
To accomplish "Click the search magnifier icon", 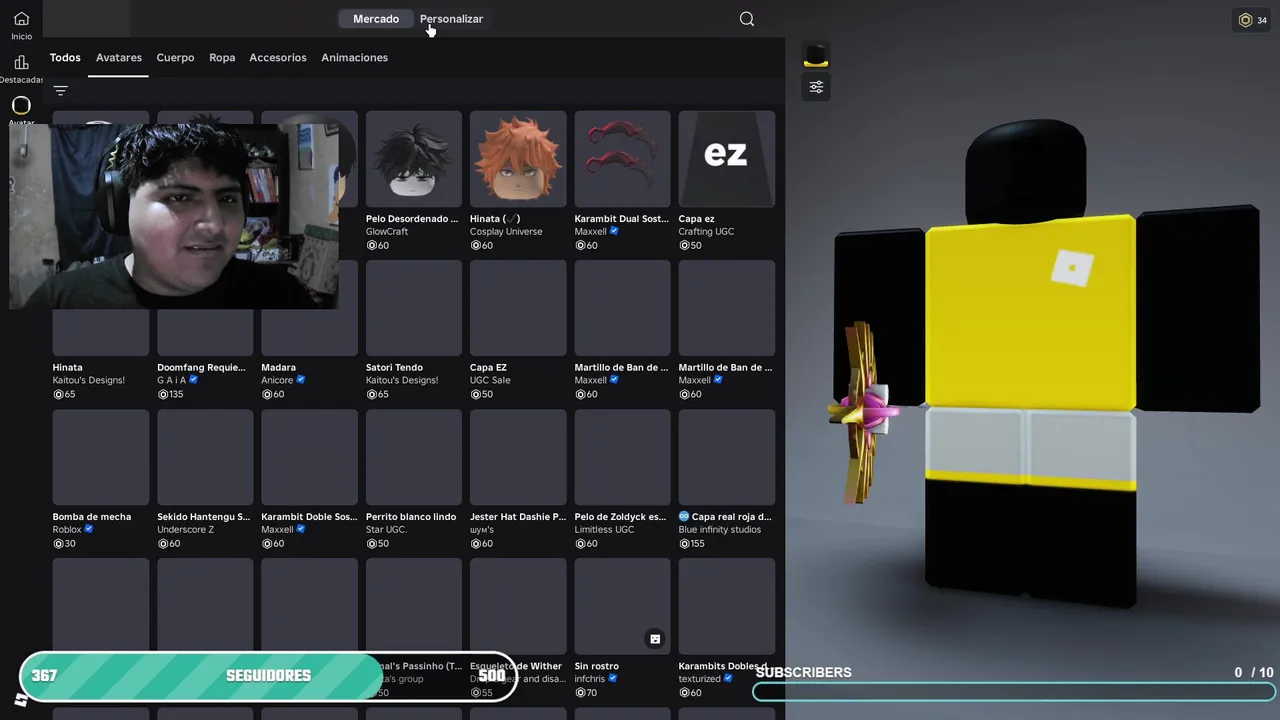I will [747, 19].
